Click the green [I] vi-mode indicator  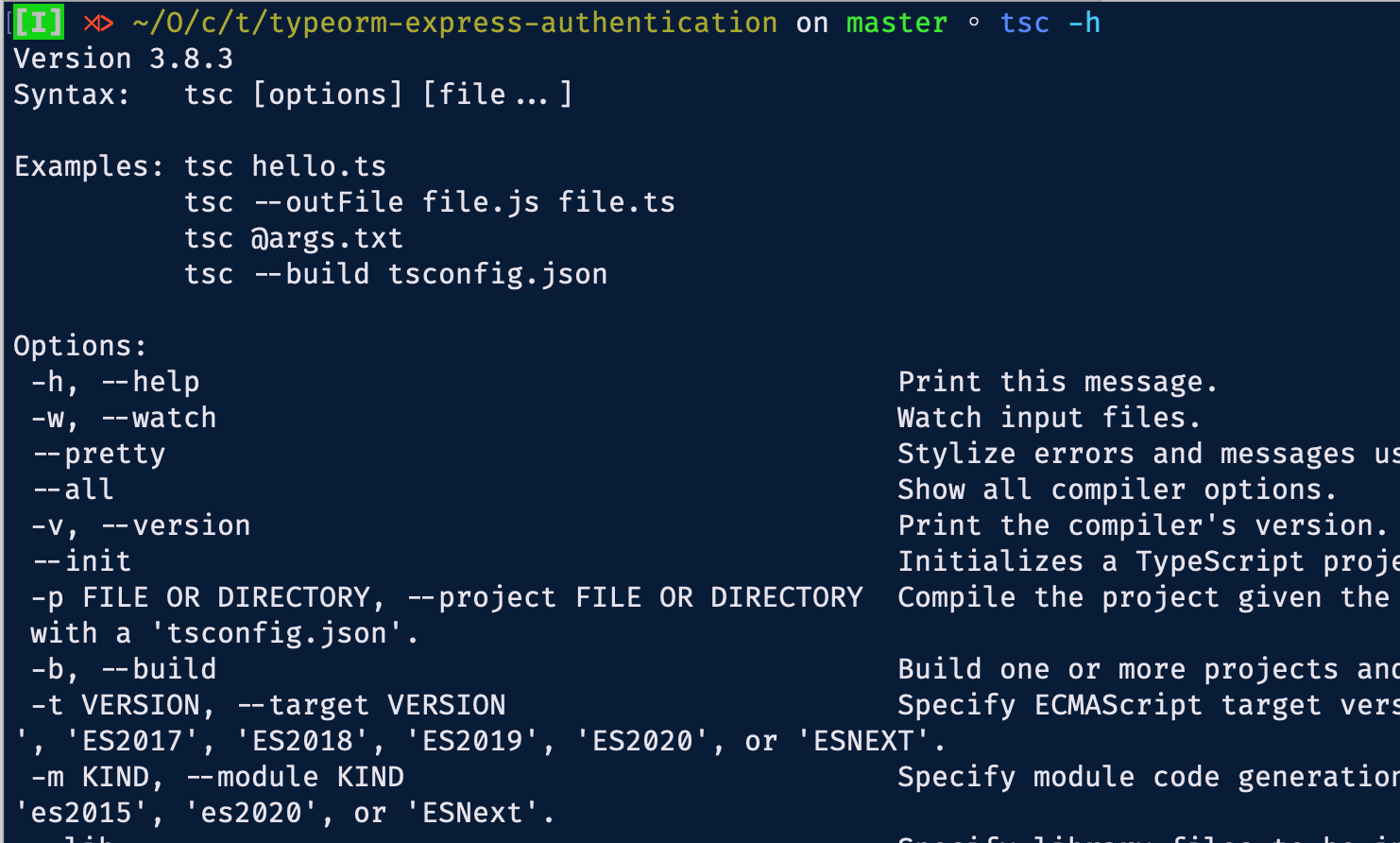[x=38, y=23]
